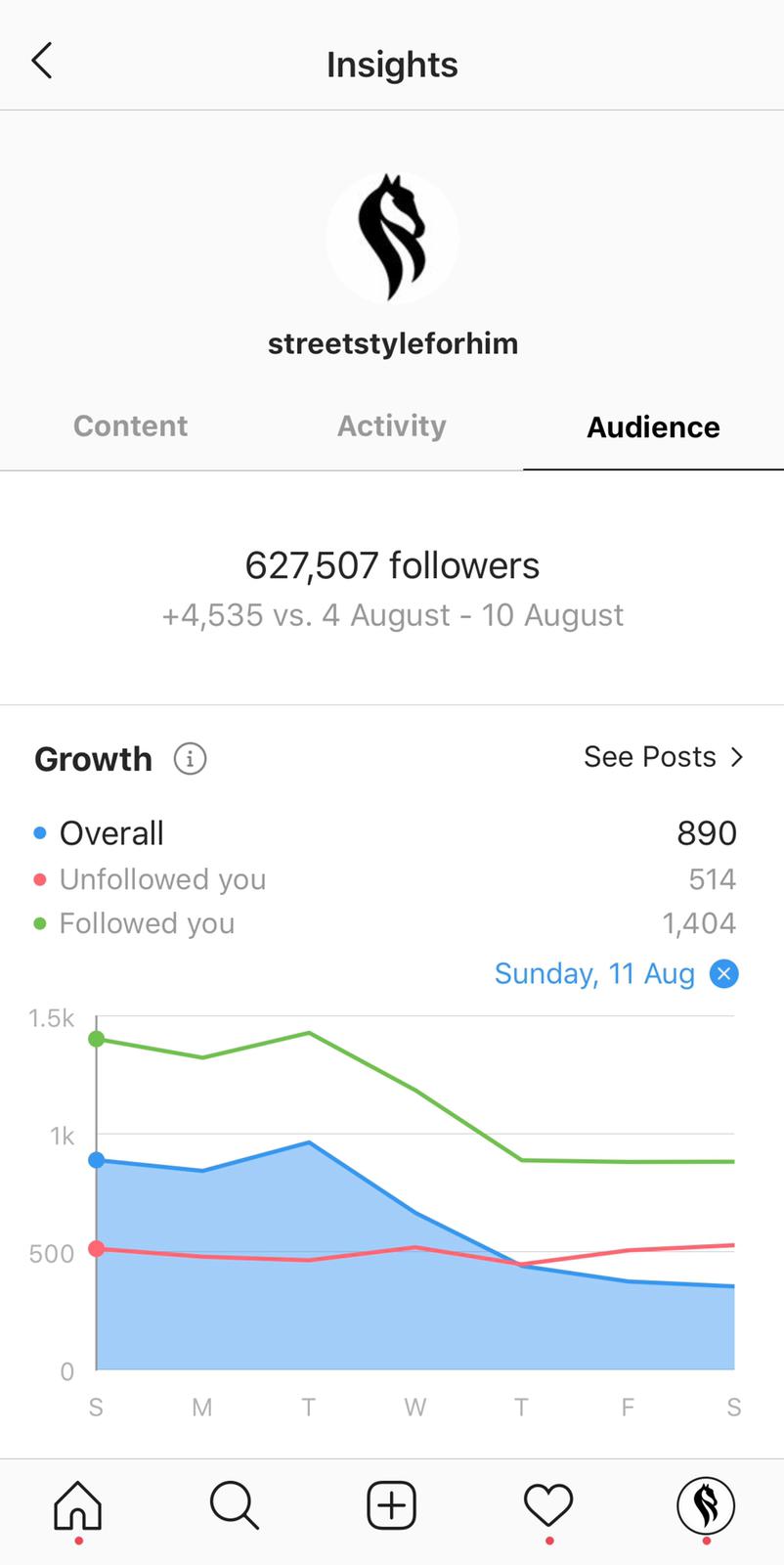784x1565 pixels.
Task: Open See Posts link
Action: (650, 756)
